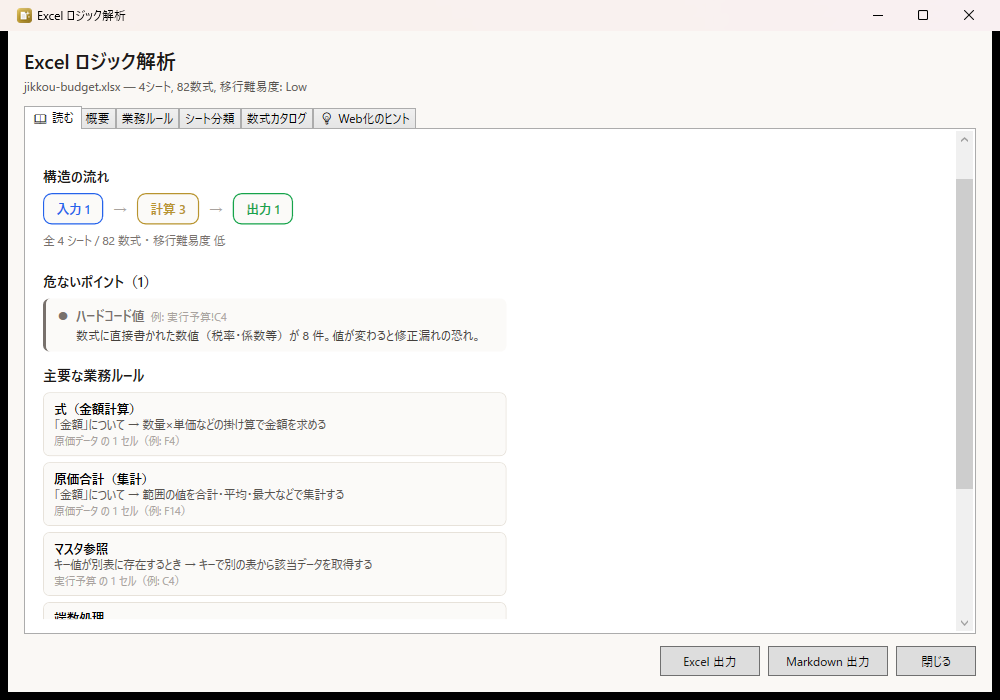The width and height of the screenshot is (1000, 700).
Task: Click the 入力 1 flow badge
Action: tap(73, 209)
